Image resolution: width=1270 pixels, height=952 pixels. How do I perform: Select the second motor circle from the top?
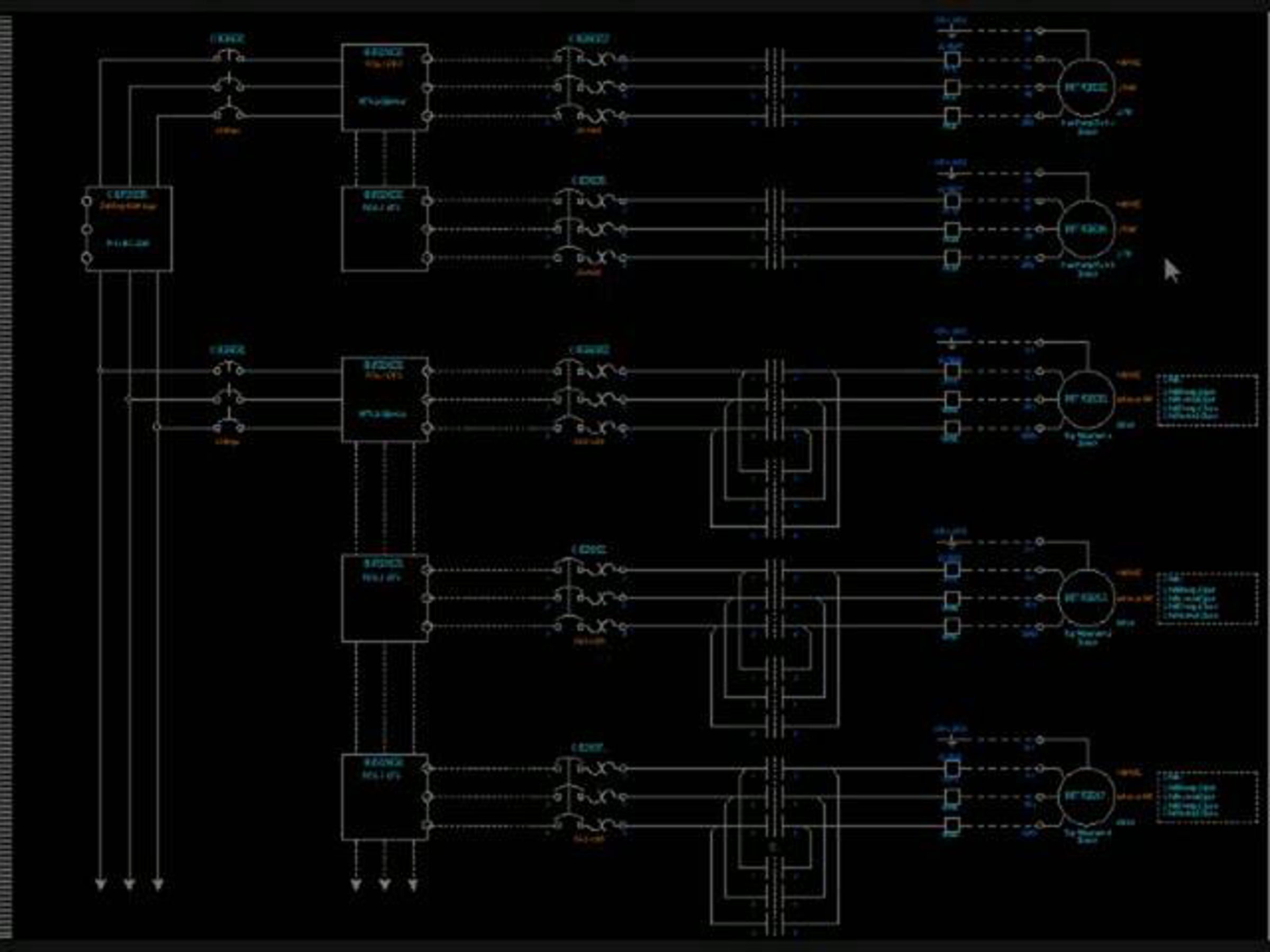(x=1086, y=230)
